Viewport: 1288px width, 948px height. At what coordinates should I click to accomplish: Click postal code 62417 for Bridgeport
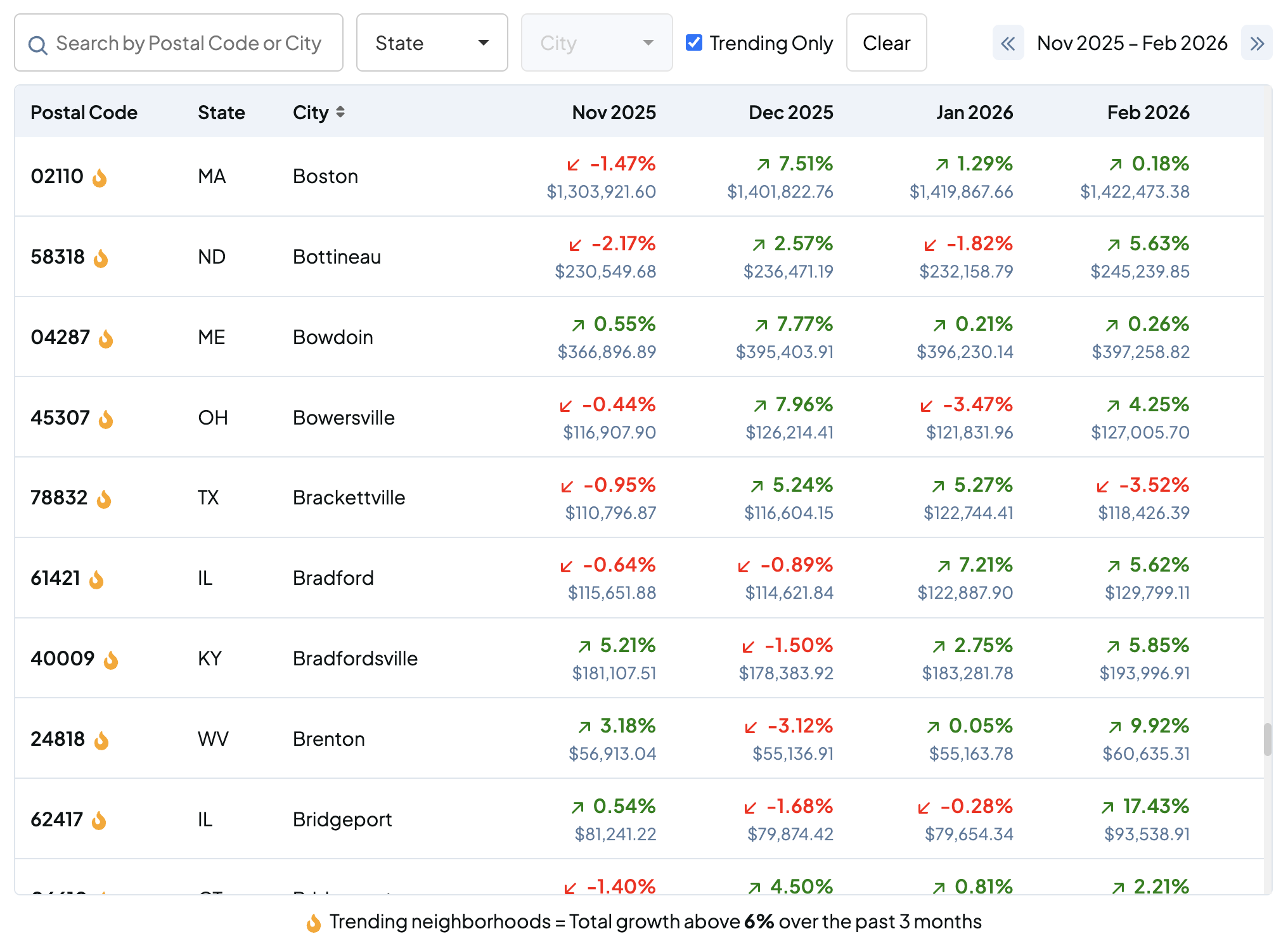(x=57, y=819)
